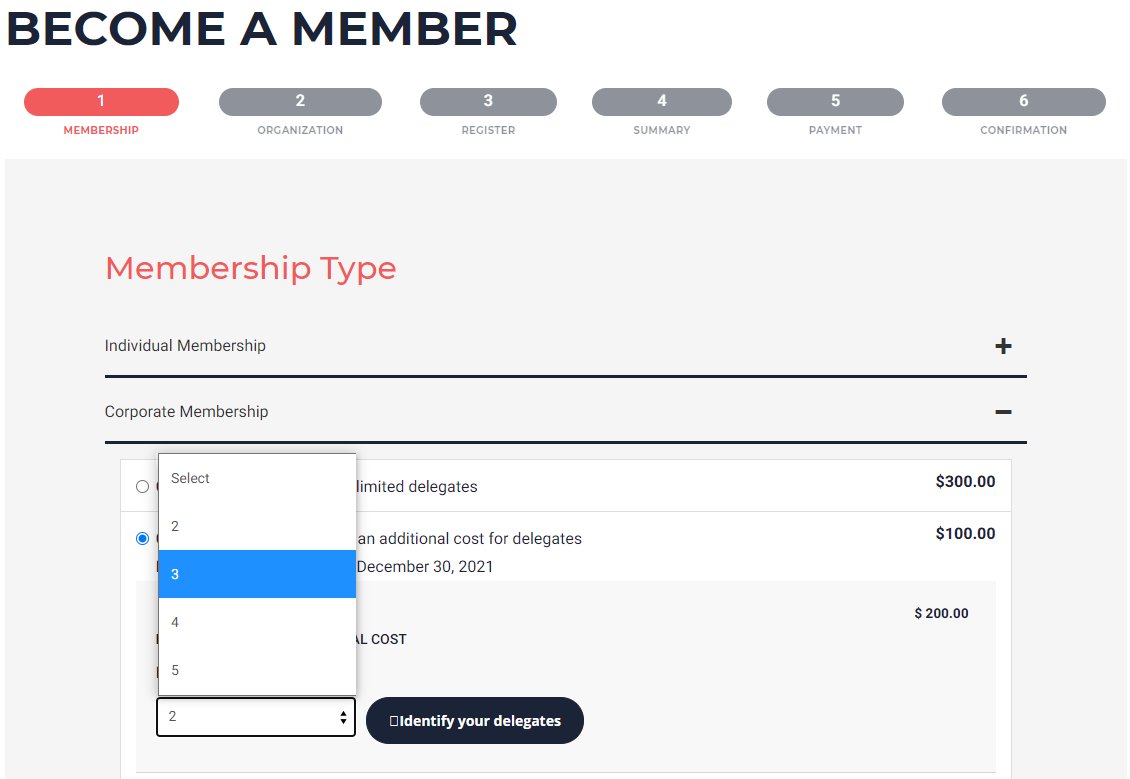Click 'Identify your delegates' button
Viewport: 1130px width, 779px height.
(x=475, y=720)
